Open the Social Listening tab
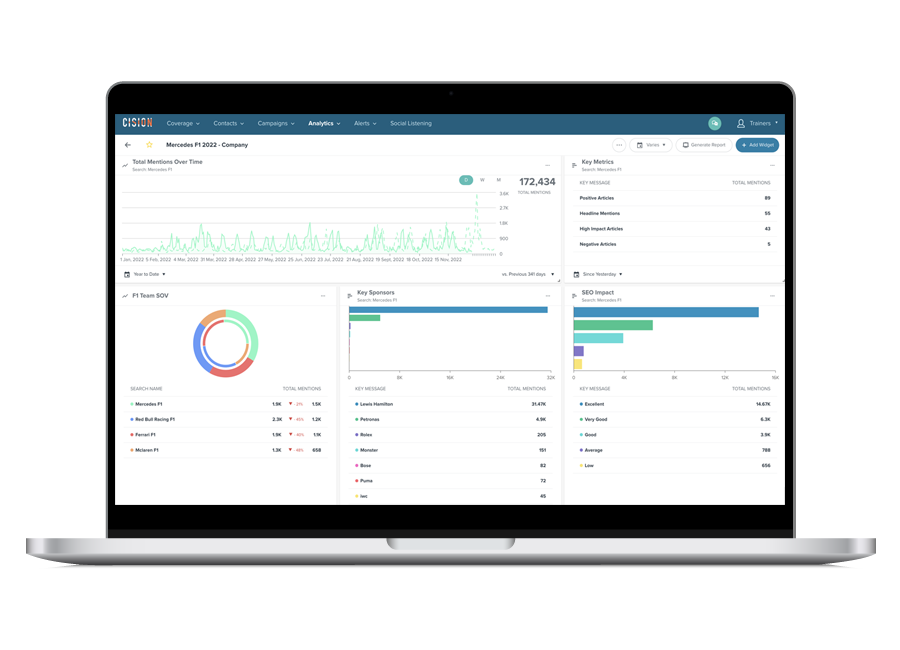This screenshot has height=650, width=900. [411, 123]
